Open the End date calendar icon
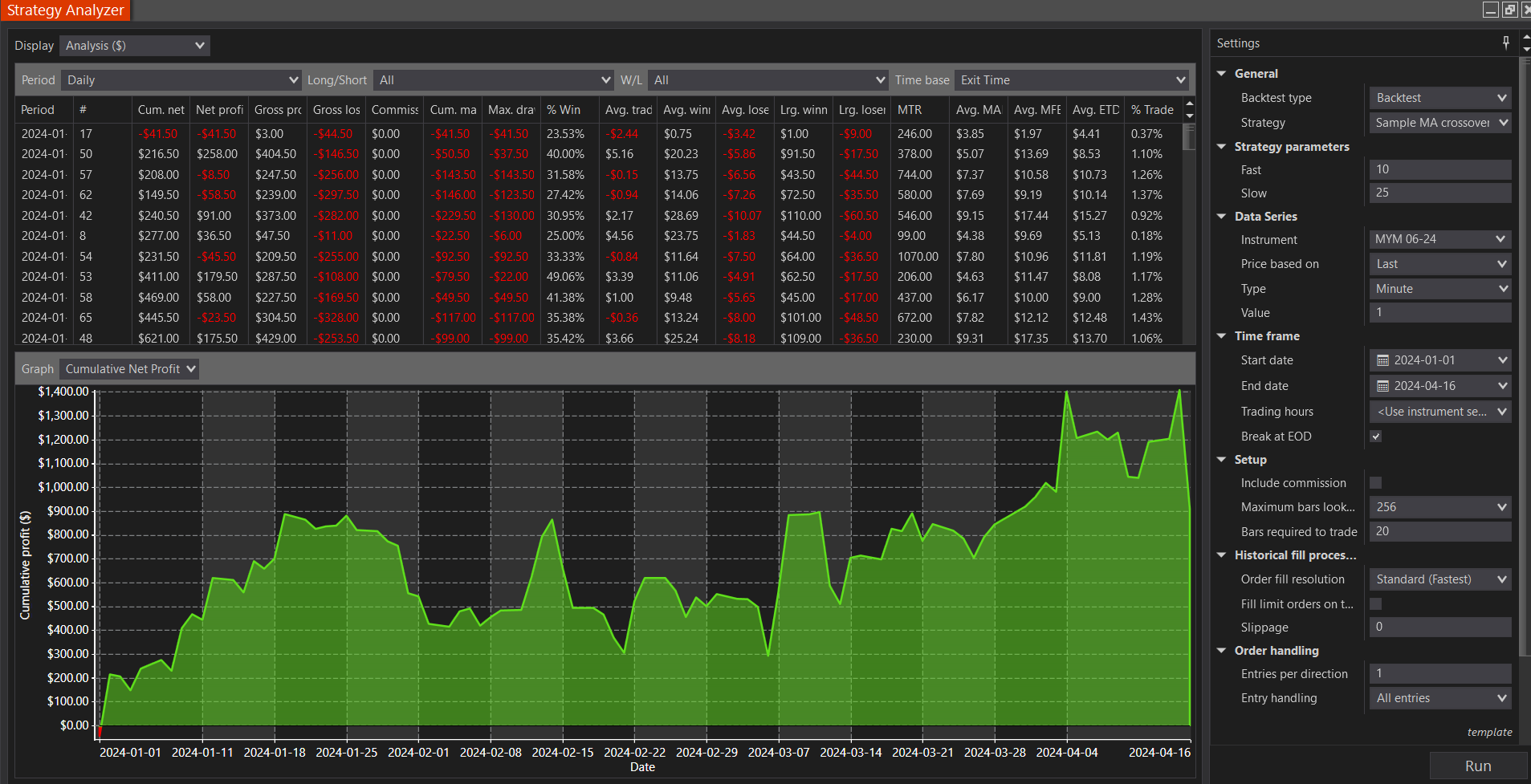The width and height of the screenshot is (1531, 784). 1382,386
